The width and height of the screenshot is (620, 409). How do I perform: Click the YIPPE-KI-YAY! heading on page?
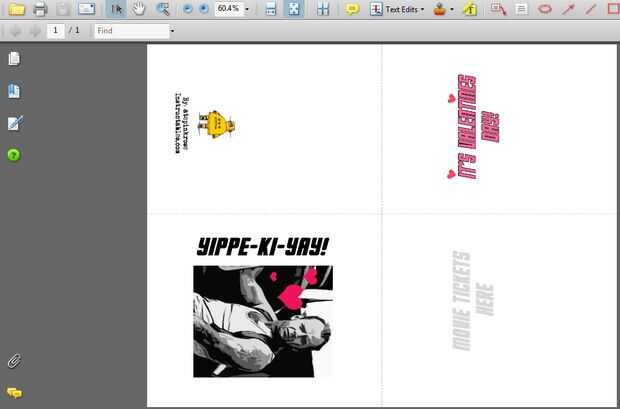coord(263,246)
